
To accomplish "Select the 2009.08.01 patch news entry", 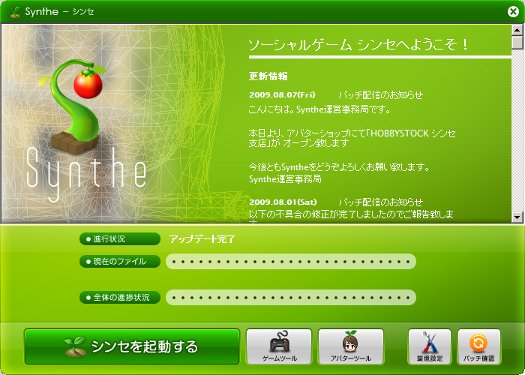I will tap(336, 202).
